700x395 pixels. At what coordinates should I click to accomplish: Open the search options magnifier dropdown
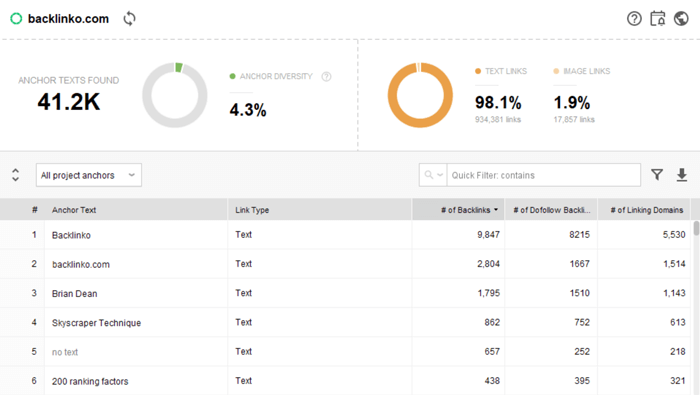[433, 175]
